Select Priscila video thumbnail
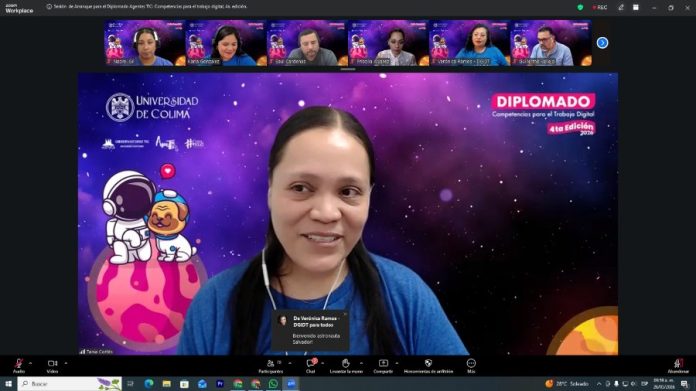The height and width of the screenshot is (391, 696). point(388,43)
